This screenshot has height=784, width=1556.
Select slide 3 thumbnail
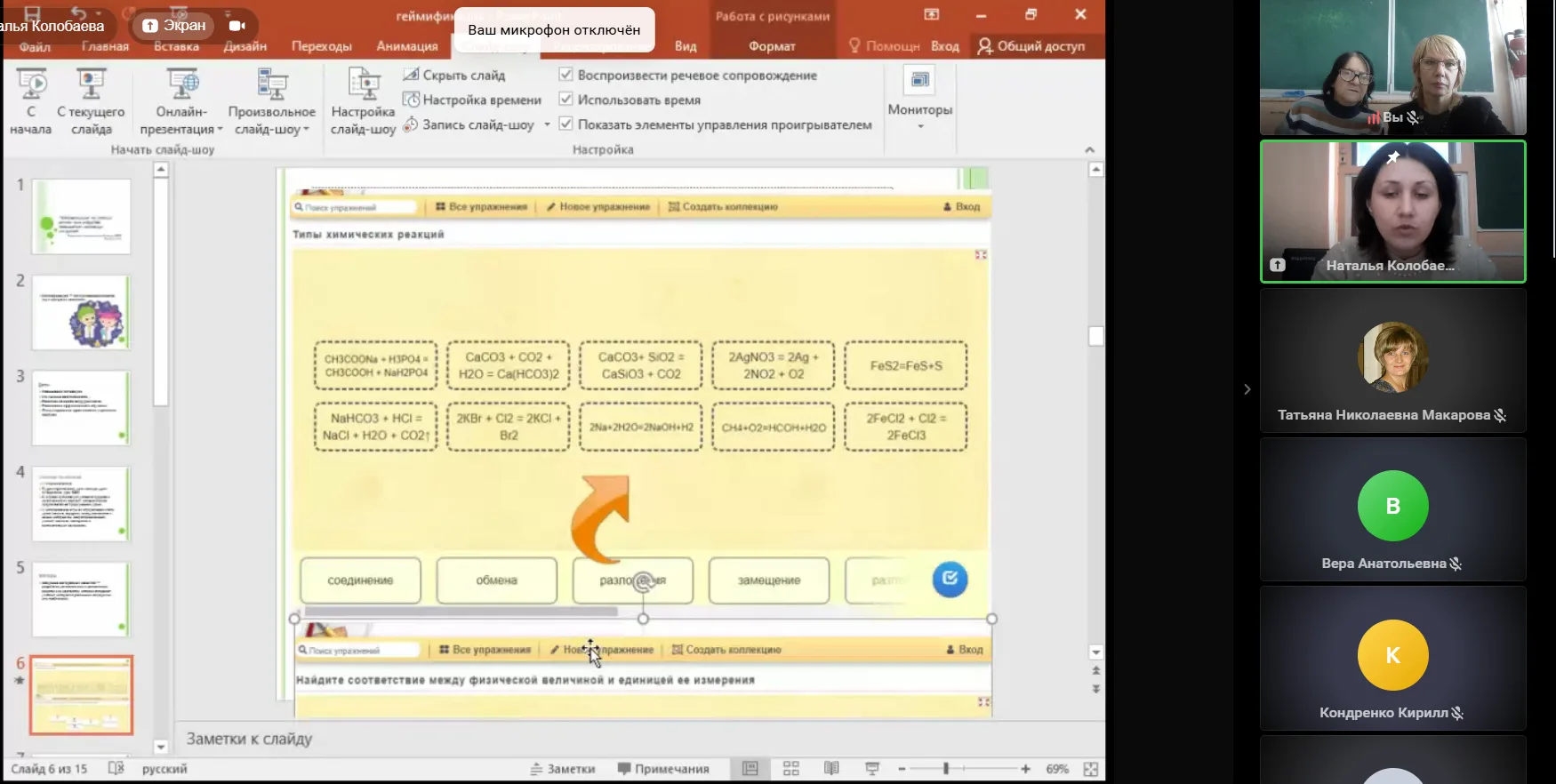click(81, 408)
